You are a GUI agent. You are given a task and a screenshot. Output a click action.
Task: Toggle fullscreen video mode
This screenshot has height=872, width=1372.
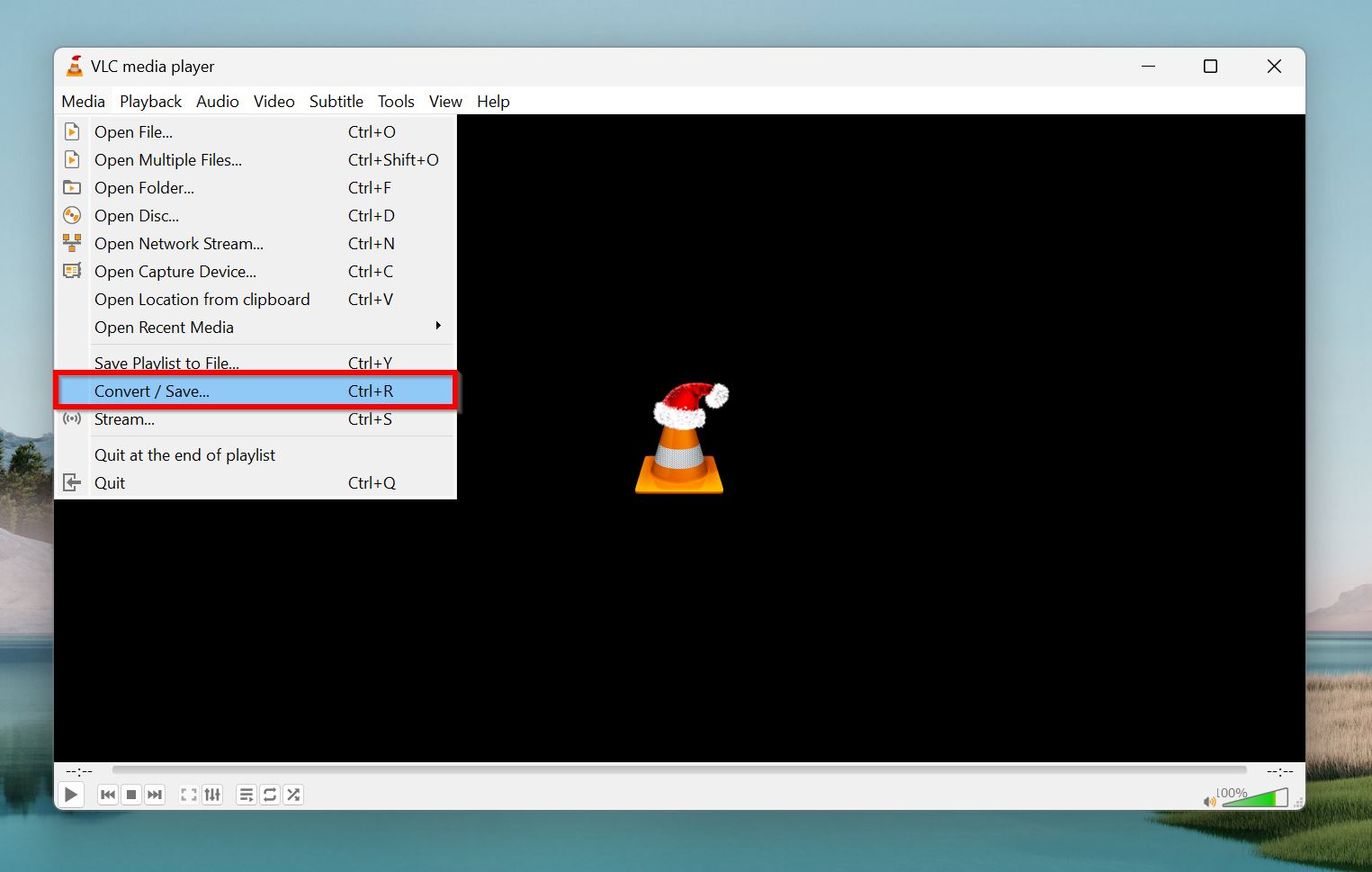[189, 795]
